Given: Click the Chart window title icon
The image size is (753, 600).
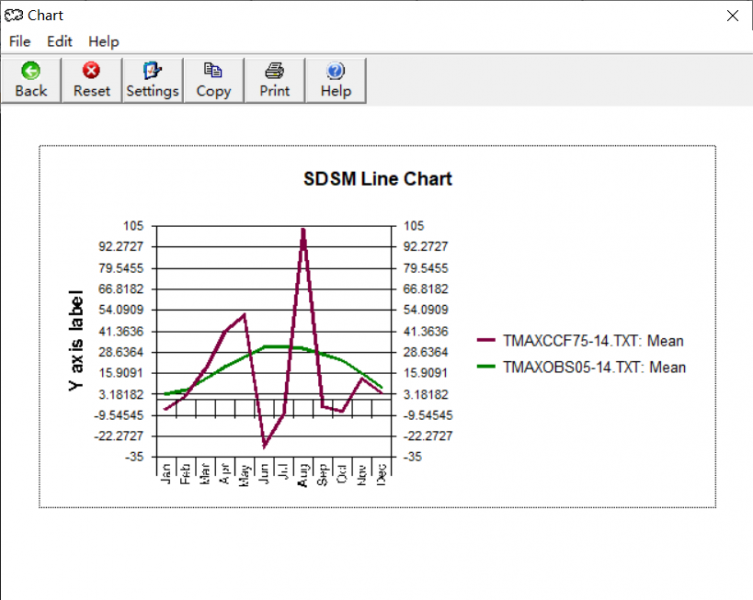Looking at the screenshot, I should coord(13,15).
